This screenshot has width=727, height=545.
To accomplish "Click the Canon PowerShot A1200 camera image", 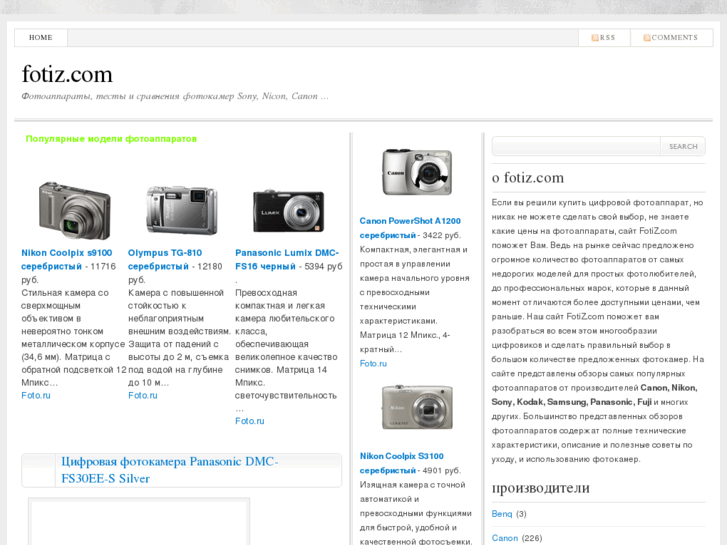I will (417, 172).
